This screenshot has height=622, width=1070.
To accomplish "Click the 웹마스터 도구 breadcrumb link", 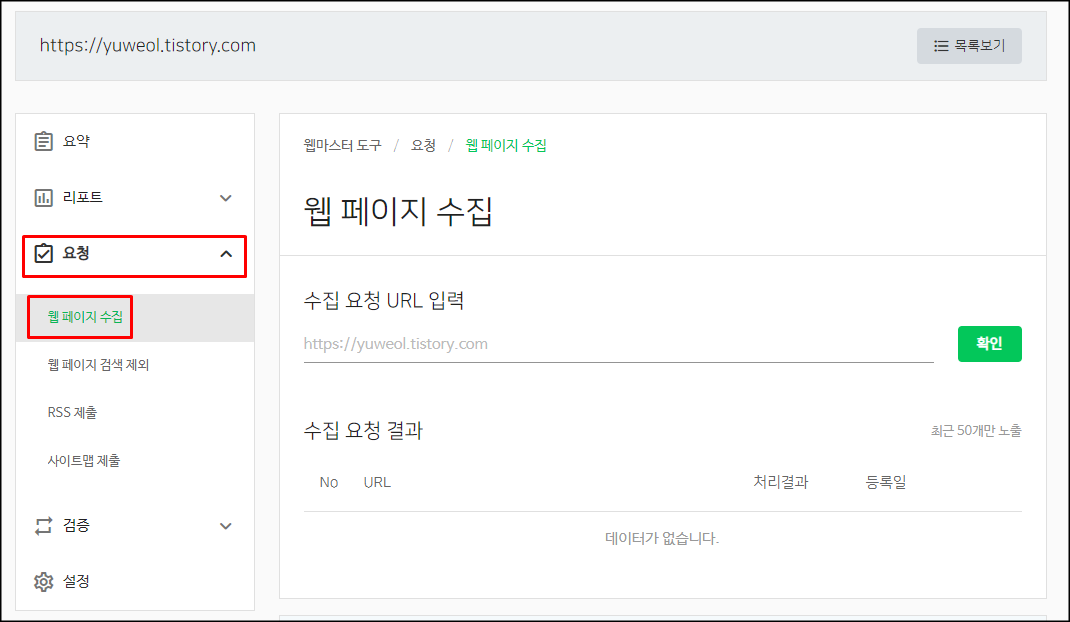I will tap(343, 145).
